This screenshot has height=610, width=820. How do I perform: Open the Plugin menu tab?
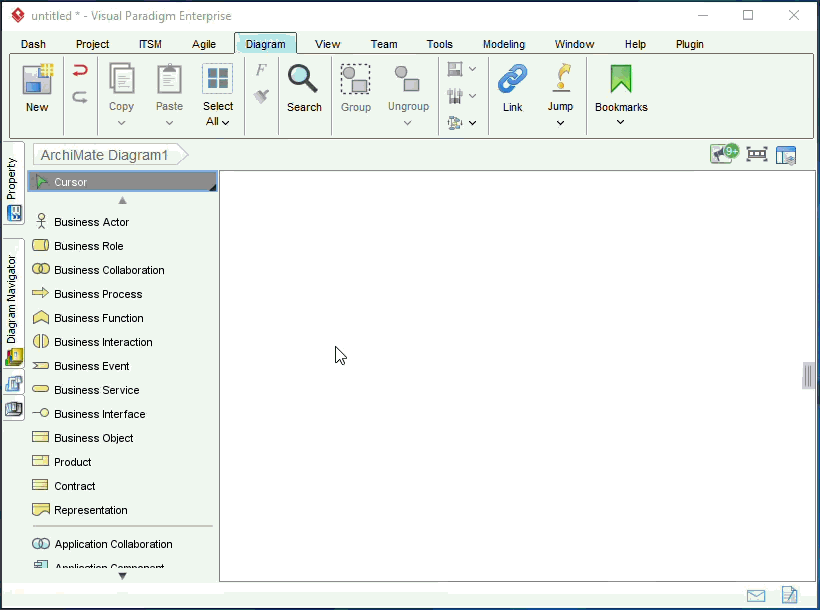[x=689, y=44]
